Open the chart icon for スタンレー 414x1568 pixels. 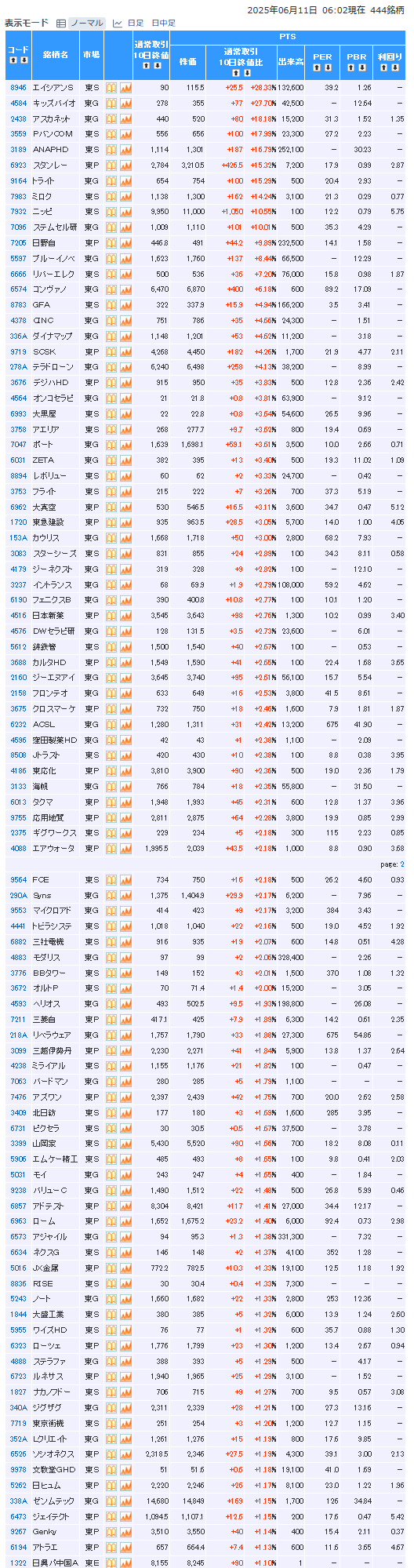125,166
